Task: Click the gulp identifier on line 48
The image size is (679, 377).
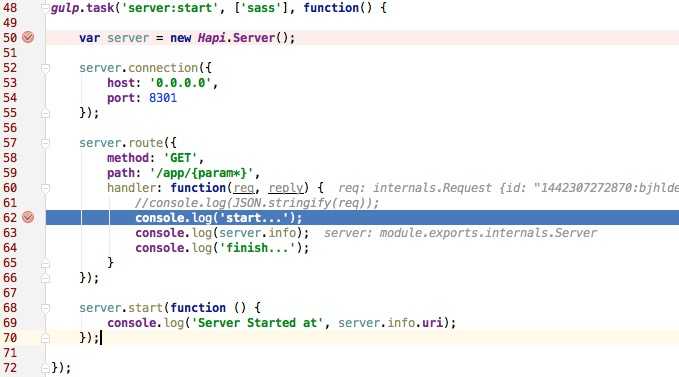Action: click(65, 8)
